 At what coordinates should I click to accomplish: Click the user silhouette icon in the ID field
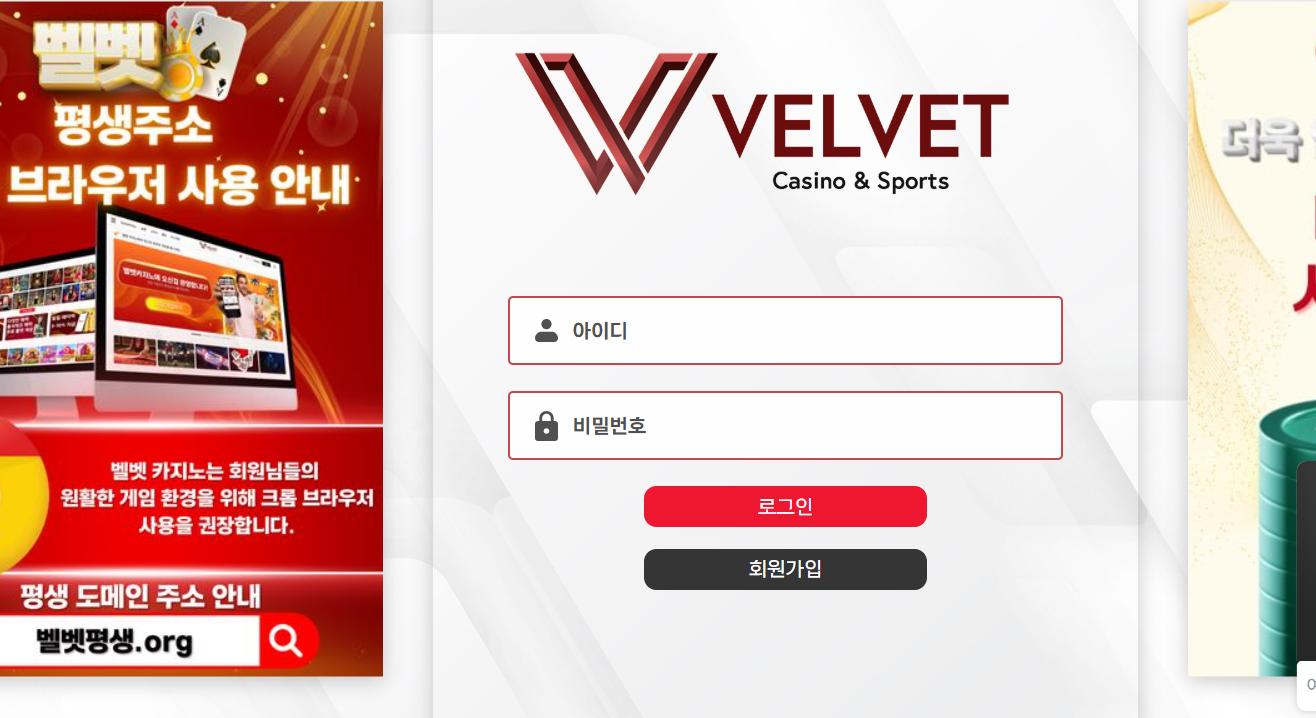pos(546,331)
